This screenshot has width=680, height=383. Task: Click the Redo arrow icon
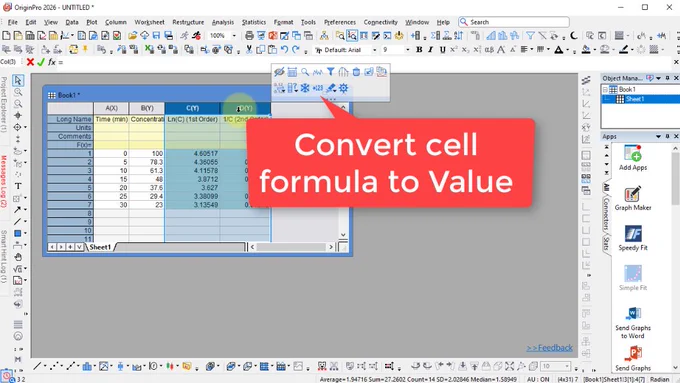(x=296, y=49)
